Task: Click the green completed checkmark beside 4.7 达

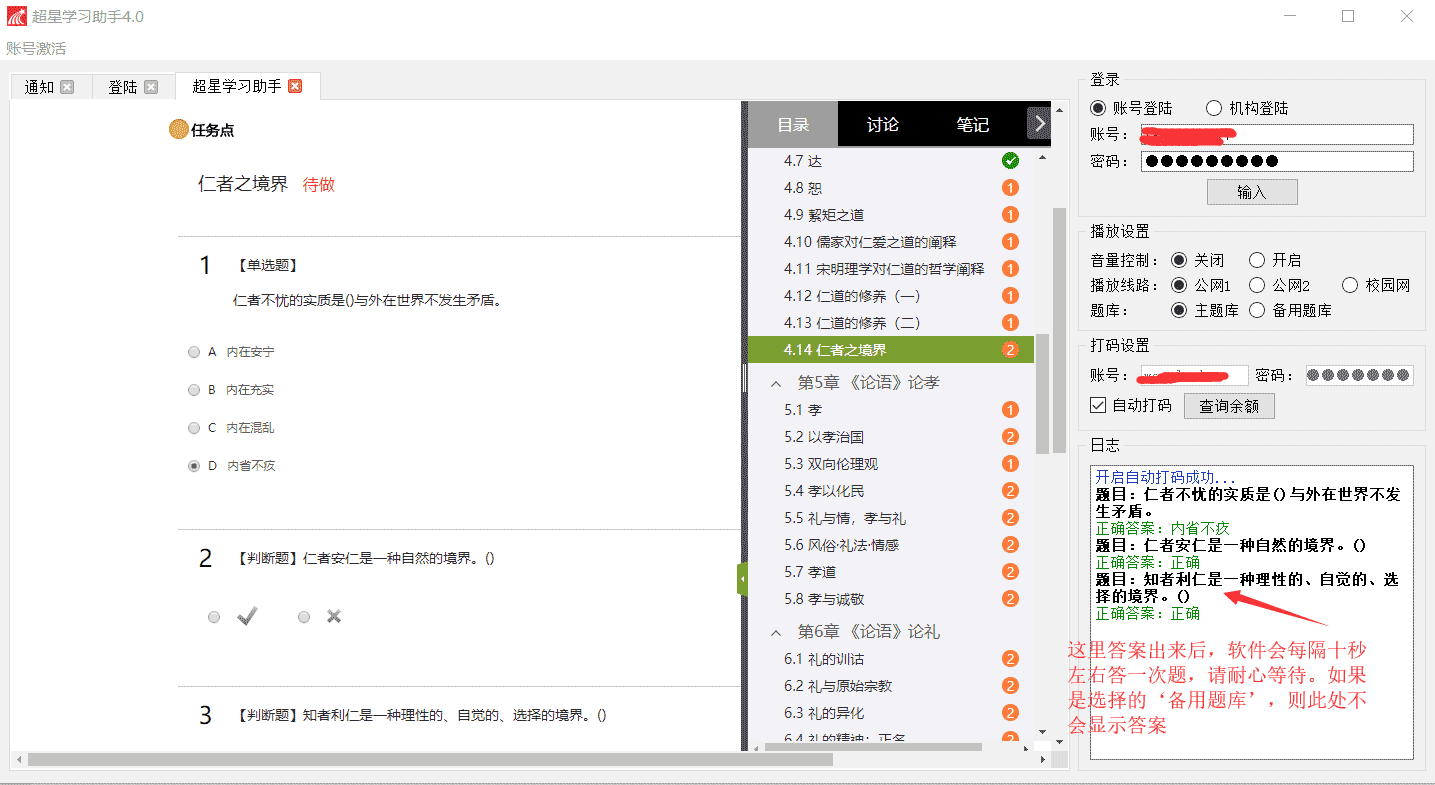Action: click(x=1010, y=161)
